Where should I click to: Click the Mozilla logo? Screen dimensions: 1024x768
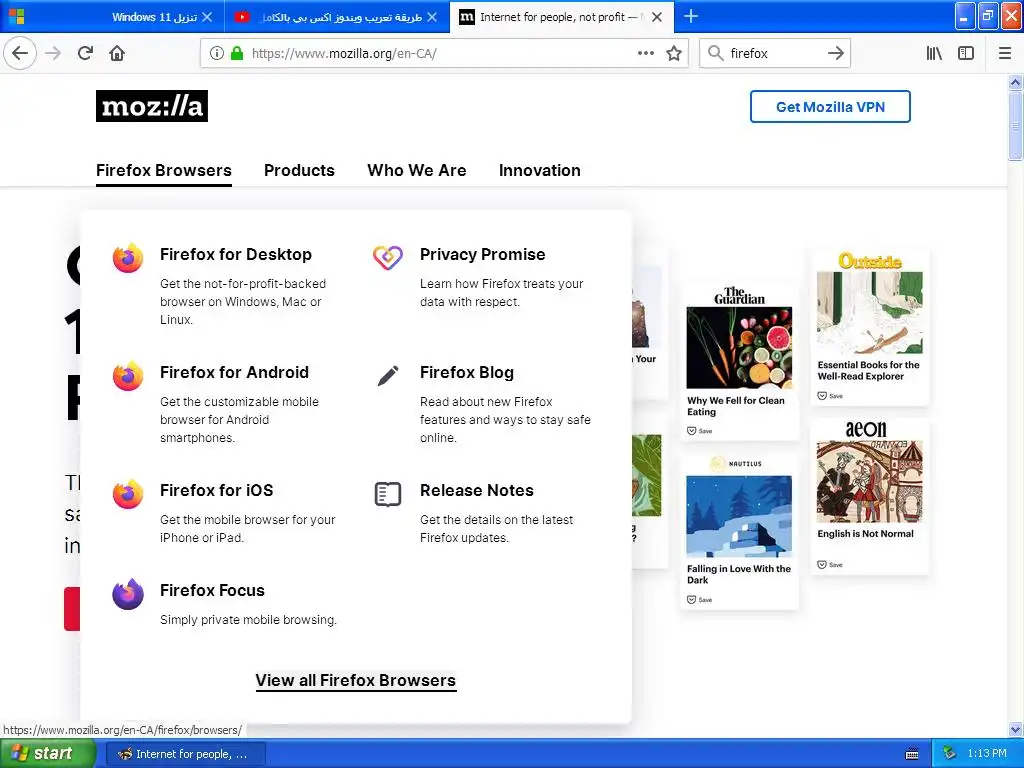(152, 106)
